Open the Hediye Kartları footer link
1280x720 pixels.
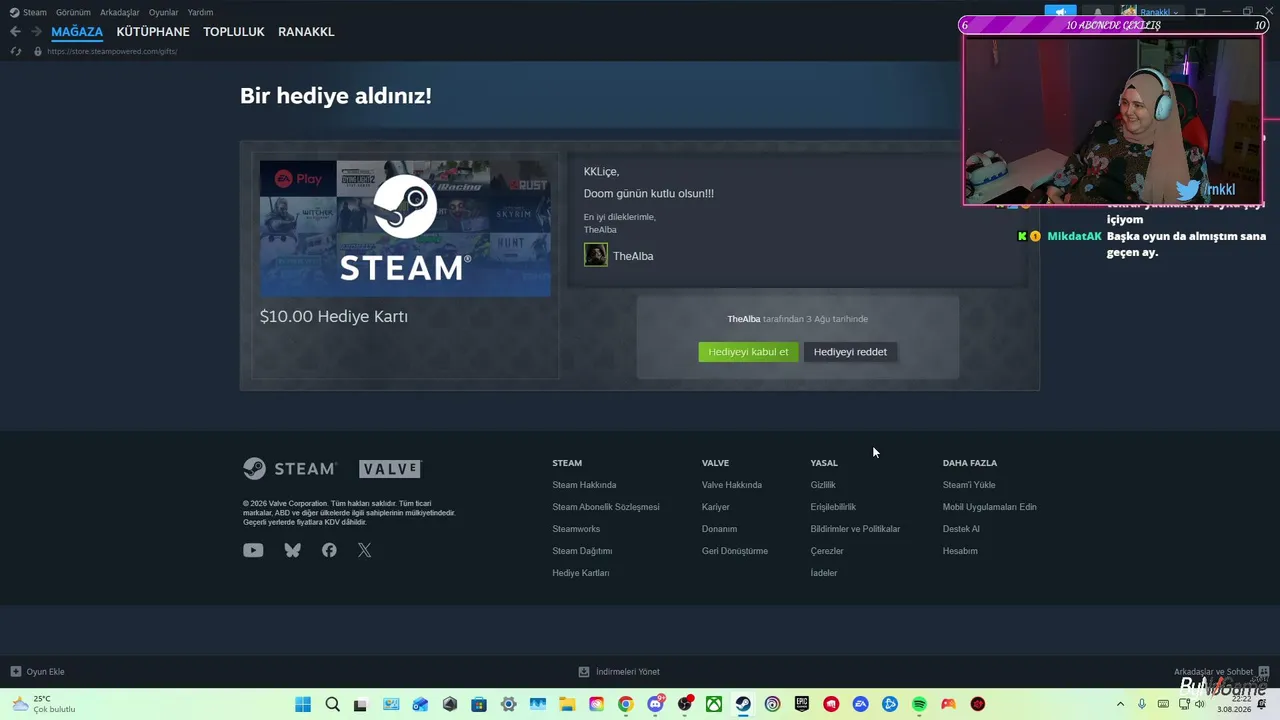point(581,573)
